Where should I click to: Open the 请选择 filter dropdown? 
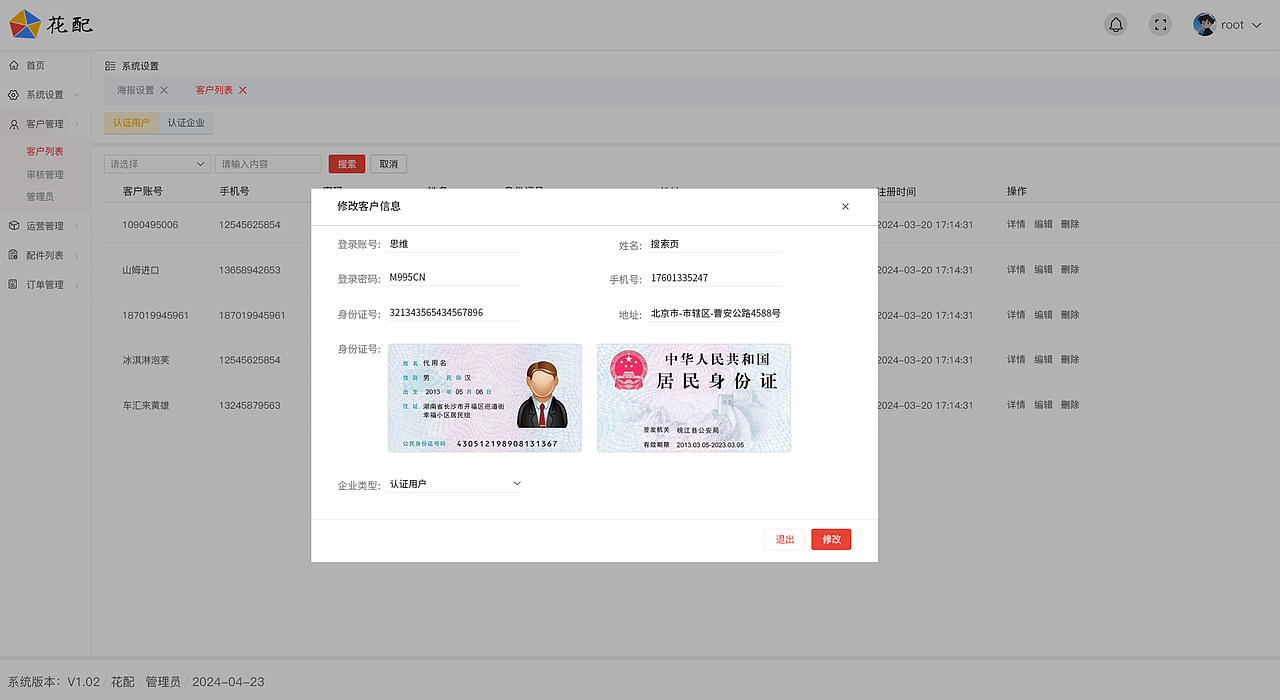157,164
